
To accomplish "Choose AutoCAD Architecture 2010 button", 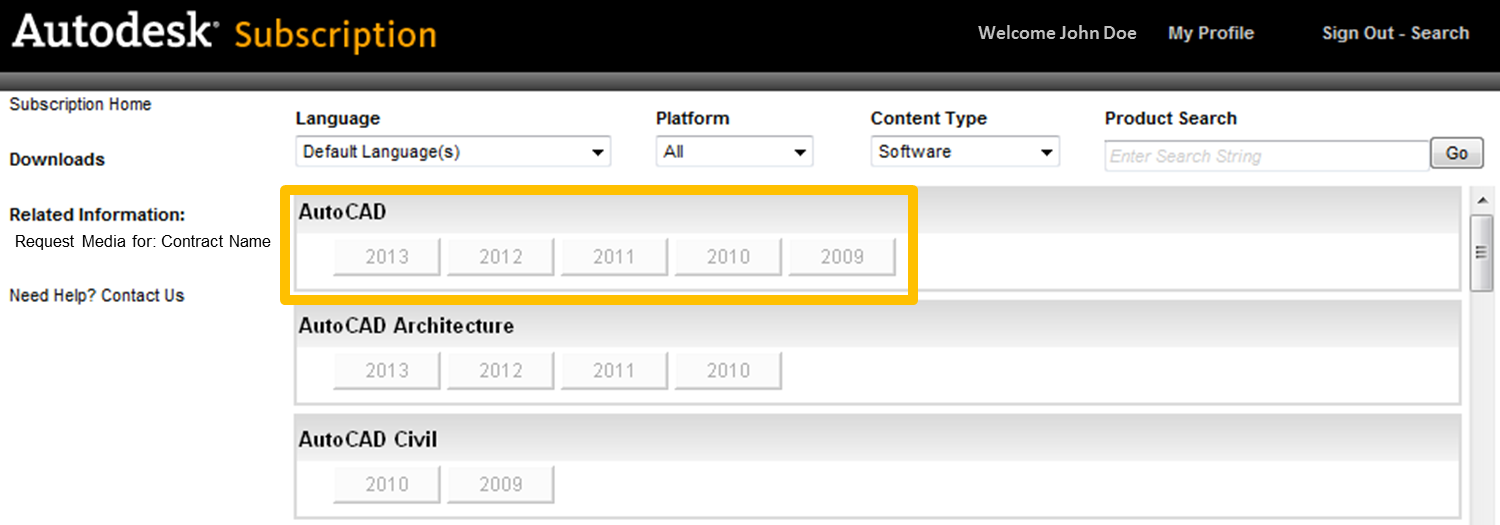I will (728, 371).
